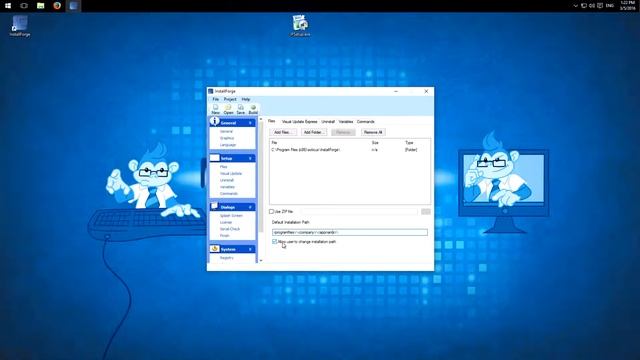Click the Remove All button
The width and height of the screenshot is (640, 360).
[x=373, y=132]
